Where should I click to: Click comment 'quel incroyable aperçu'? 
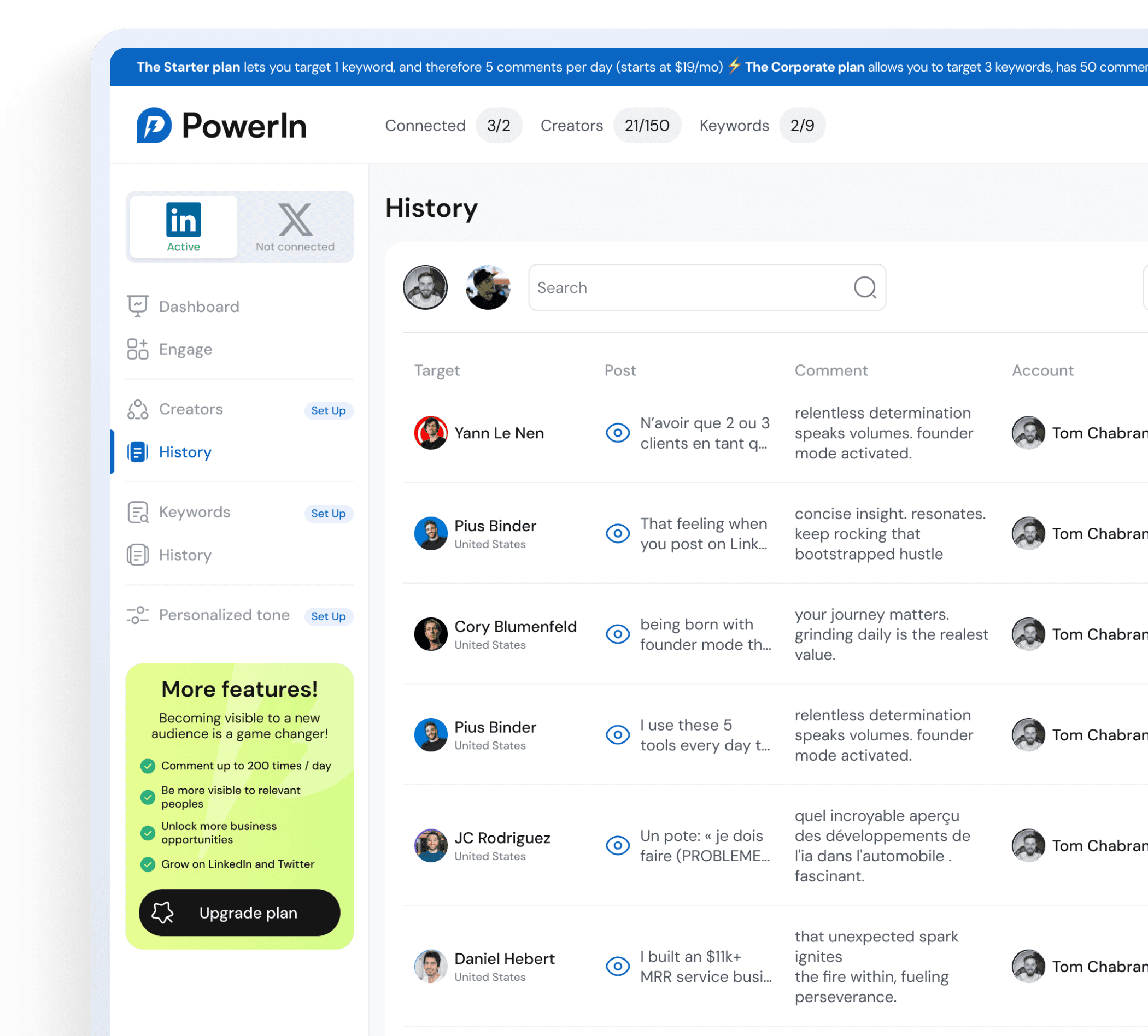tap(883, 846)
